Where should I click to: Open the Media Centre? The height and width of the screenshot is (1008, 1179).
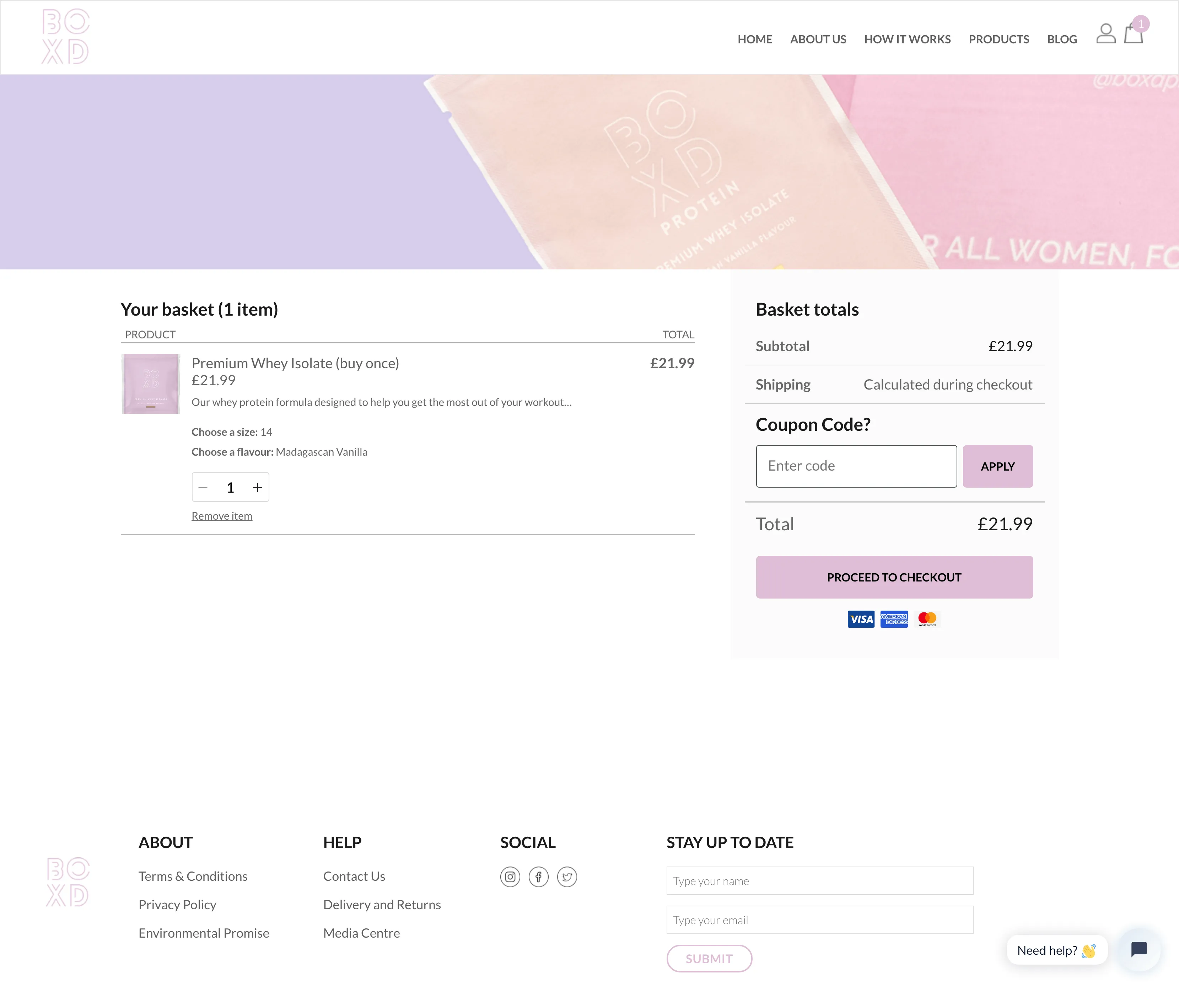[361, 933]
